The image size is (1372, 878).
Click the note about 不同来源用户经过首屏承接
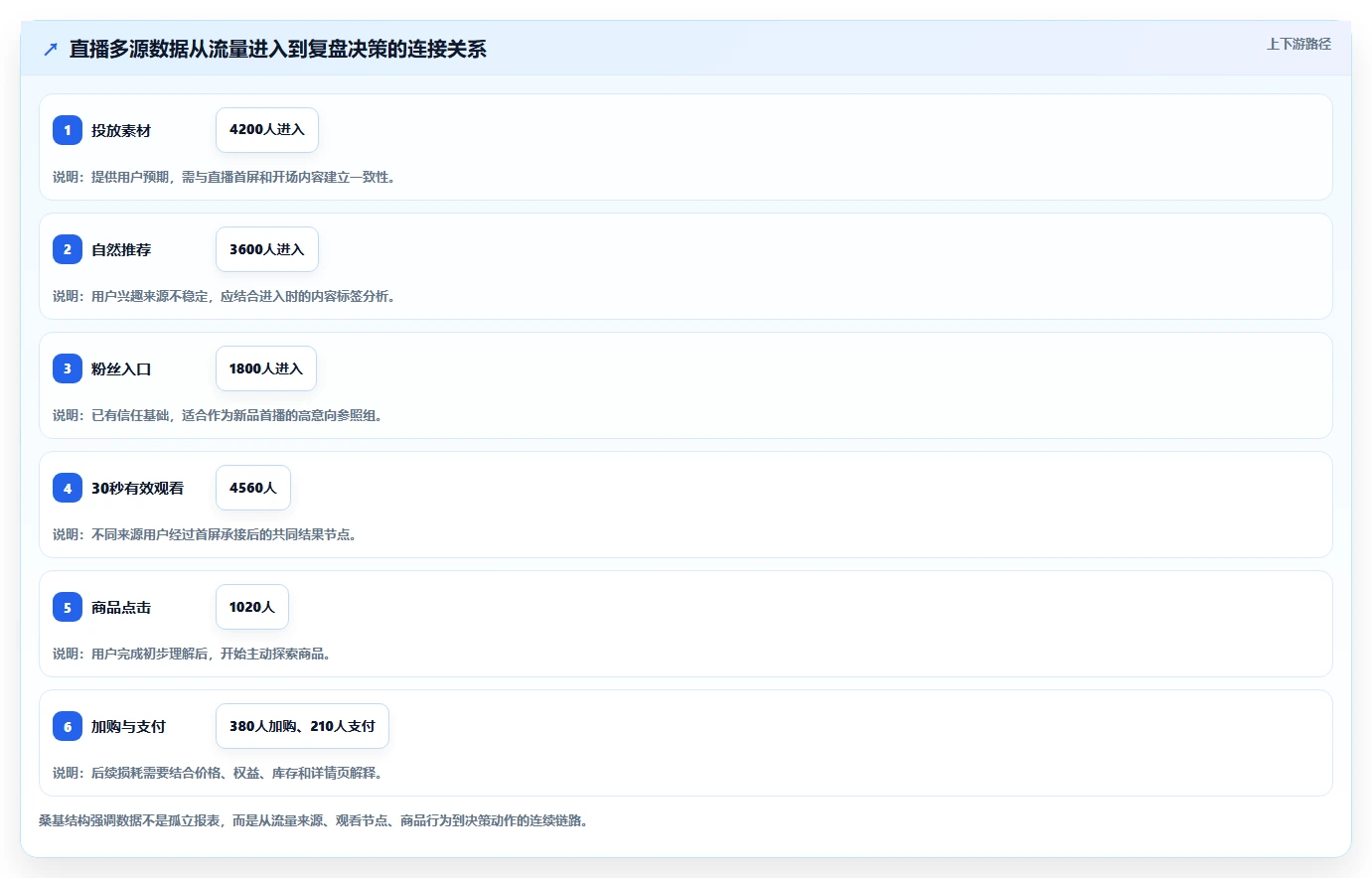pyautogui.click(x=207, y=534)
